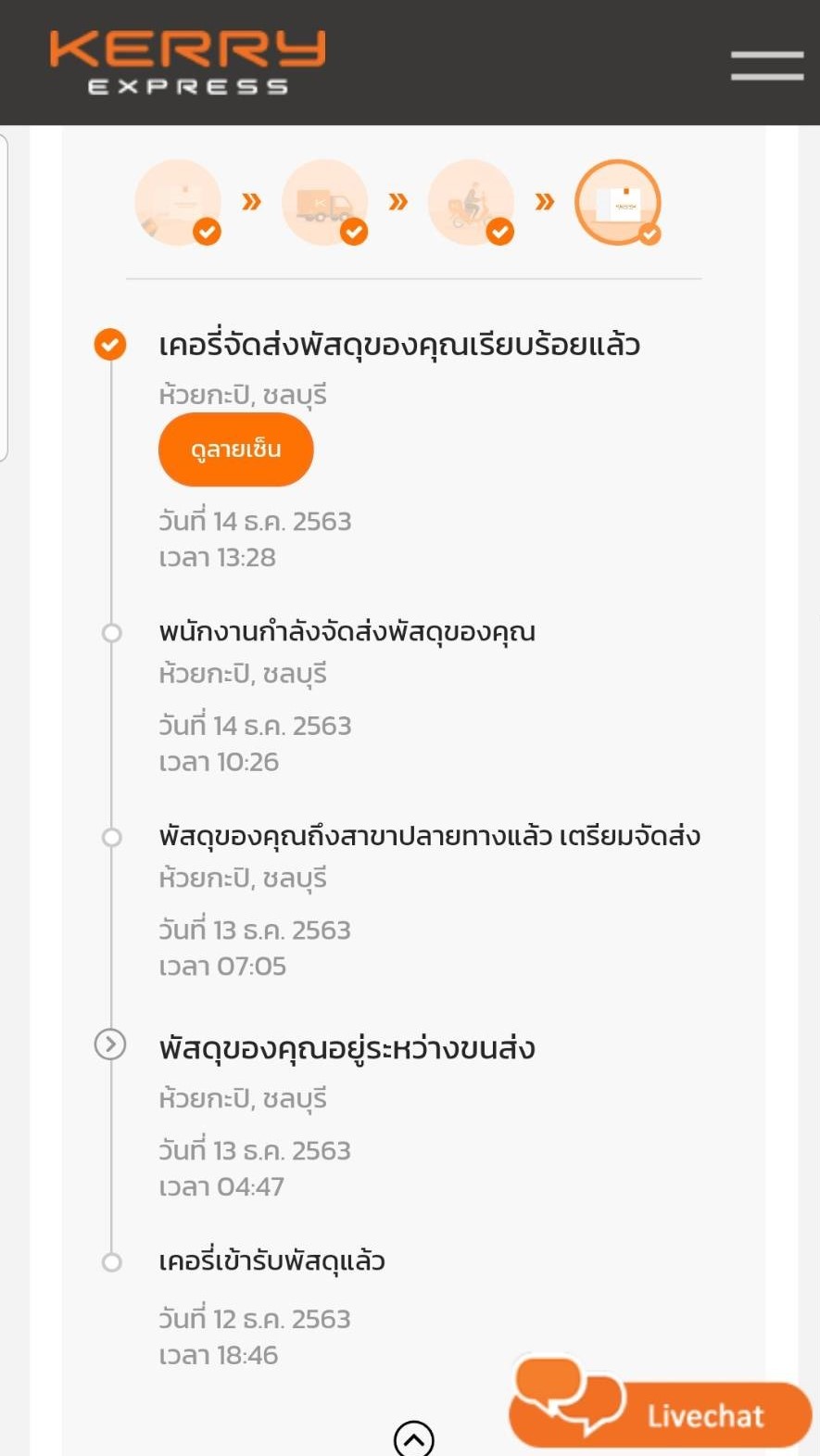Screen dimensions: 820x1456
Task: Click the Kerry Express logo
Action: click(x=187, y=62)
